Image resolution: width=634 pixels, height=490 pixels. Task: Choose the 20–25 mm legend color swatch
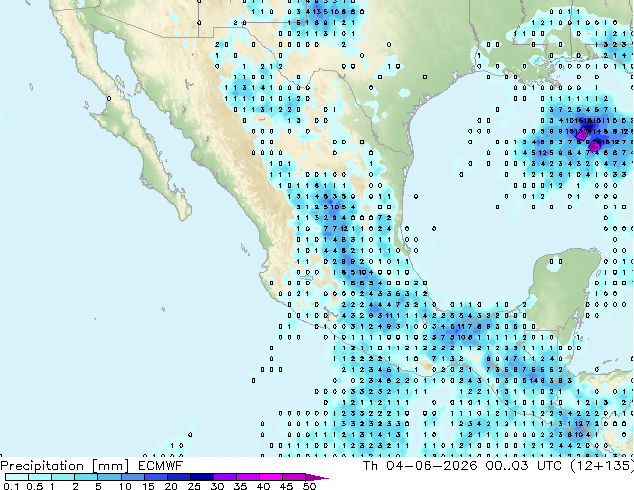(x=179, y=477)
